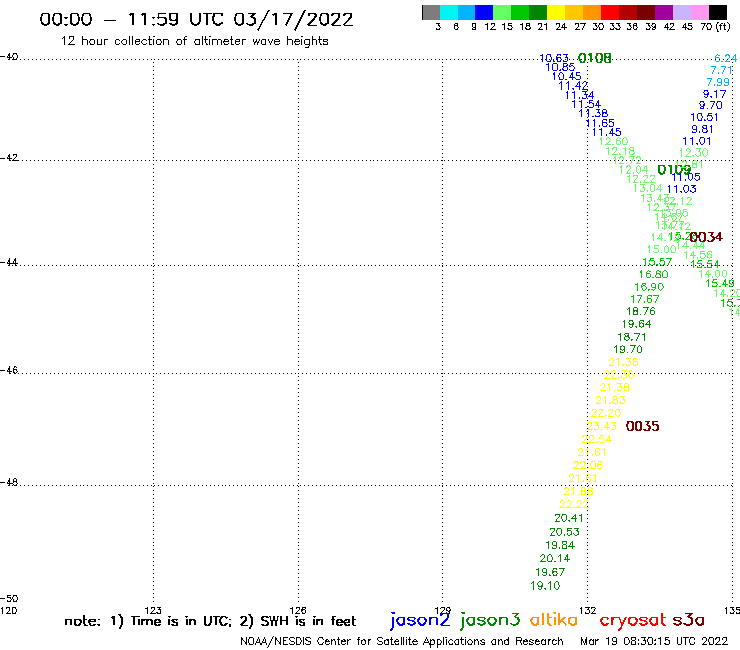Click the latitude axis label '-46'

point(9,370)
